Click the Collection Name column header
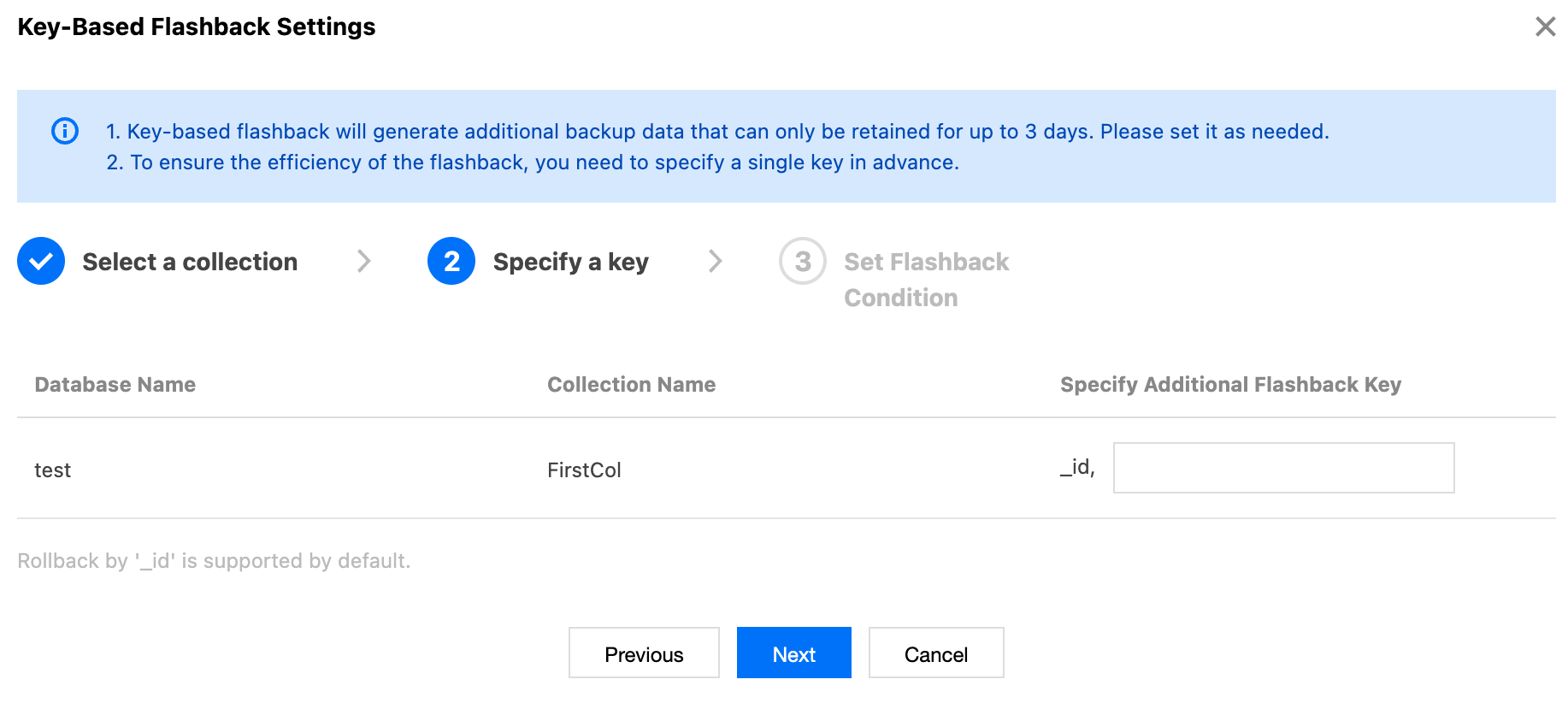This screenshot has width=1568, height=703. pyautogui.click(x=631, y=385)
